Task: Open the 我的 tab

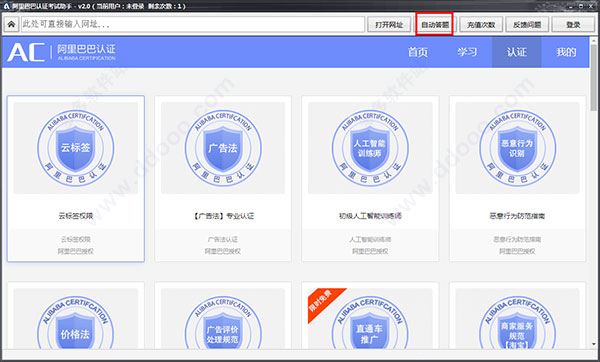Action: [x=566, y=52]
